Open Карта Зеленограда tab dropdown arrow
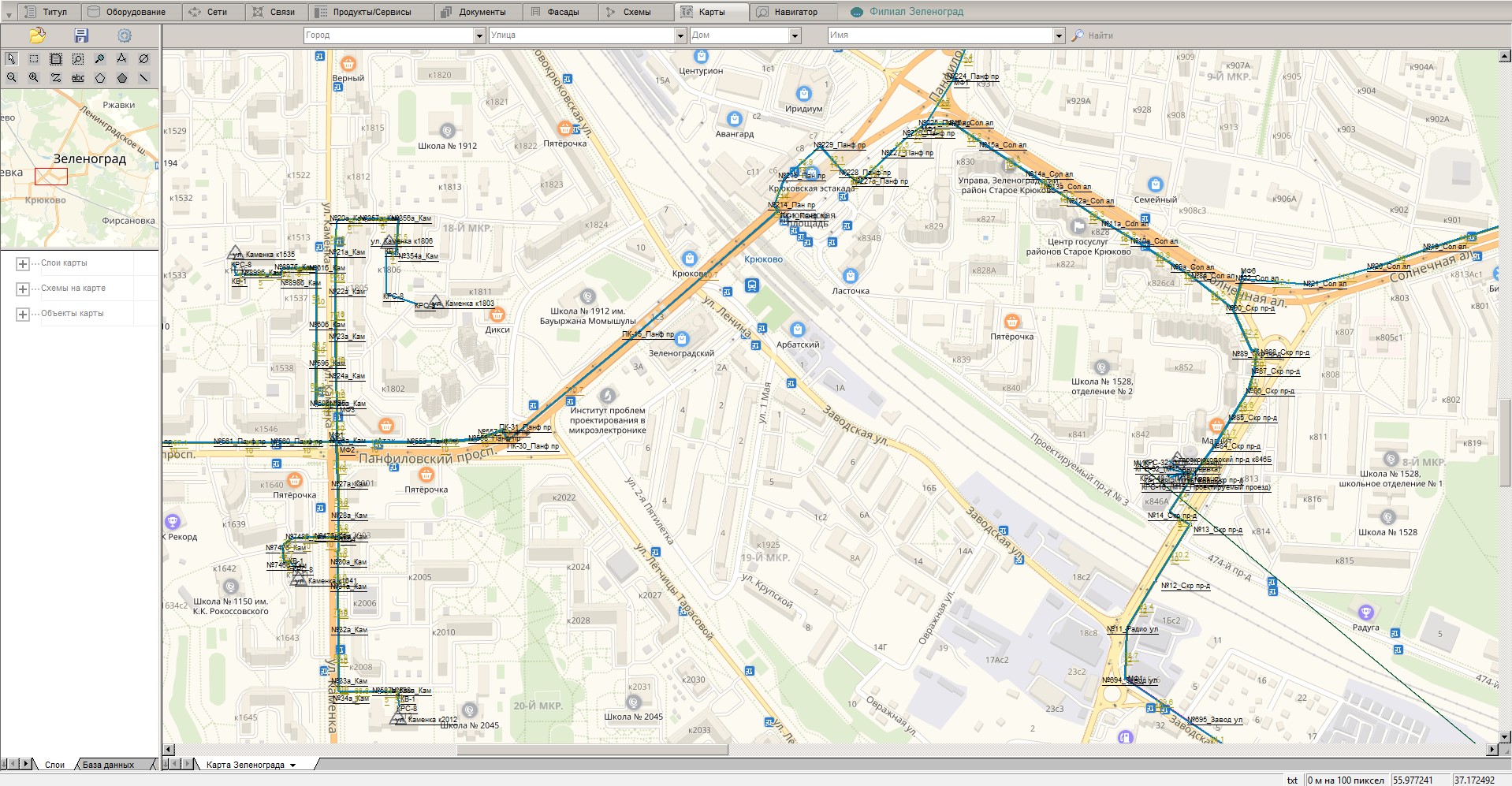 tap(293, 765)
